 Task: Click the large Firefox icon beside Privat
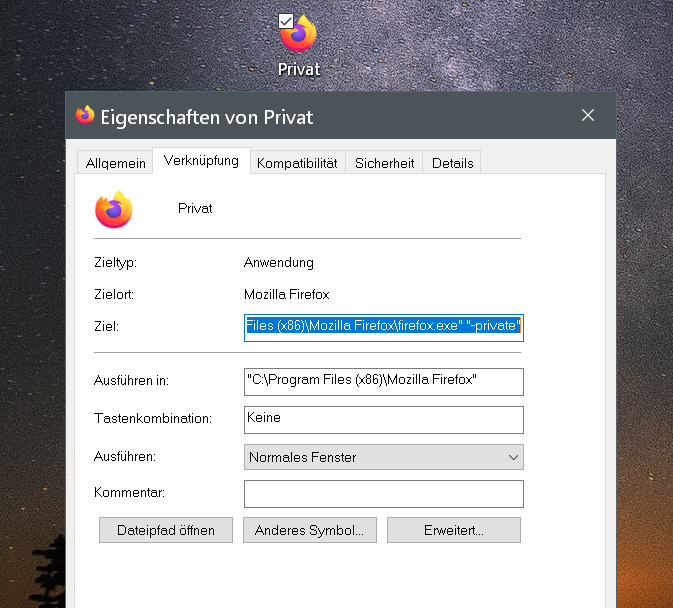[114, 209]
